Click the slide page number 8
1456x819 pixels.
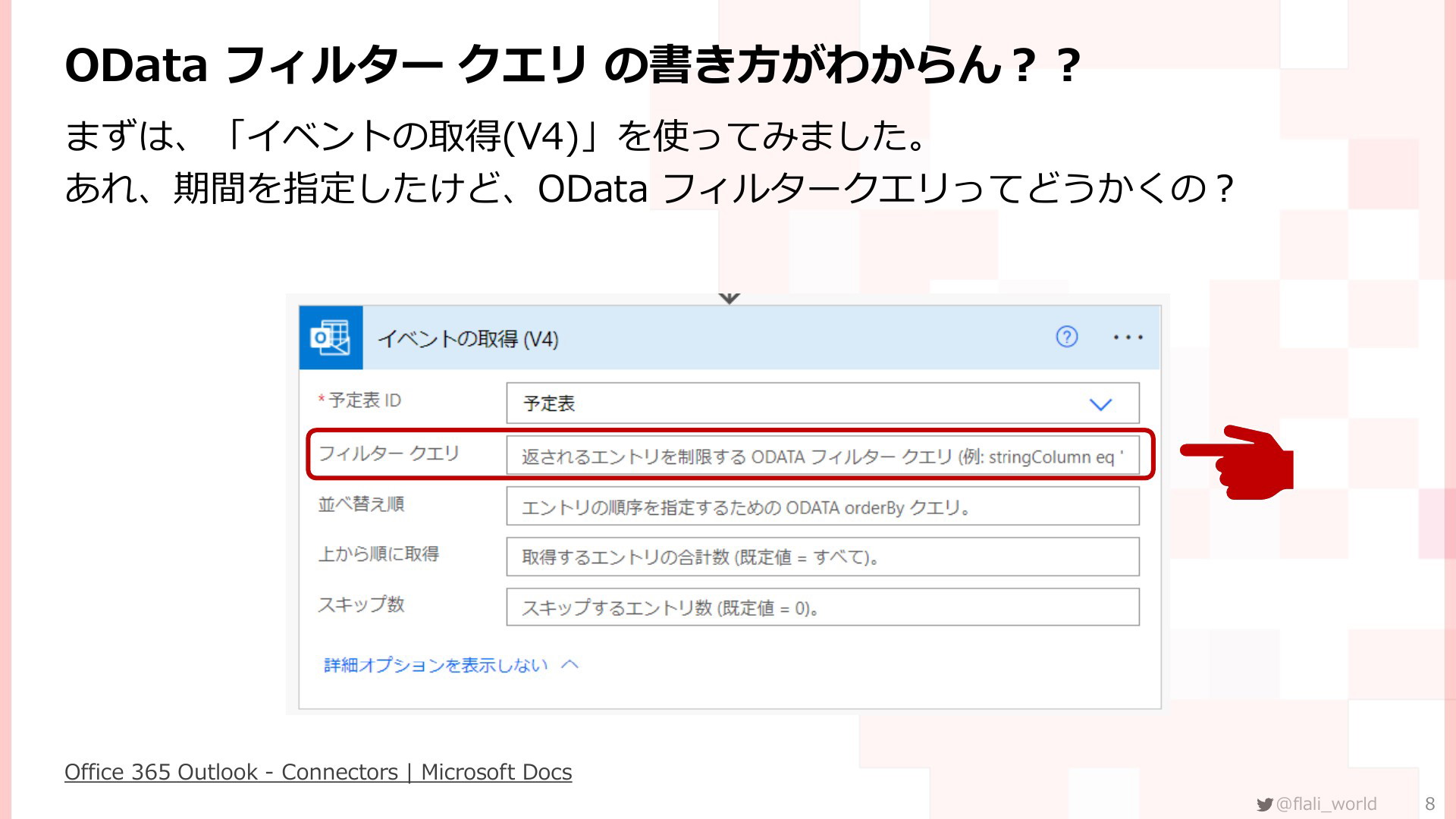click(1430, 804)
